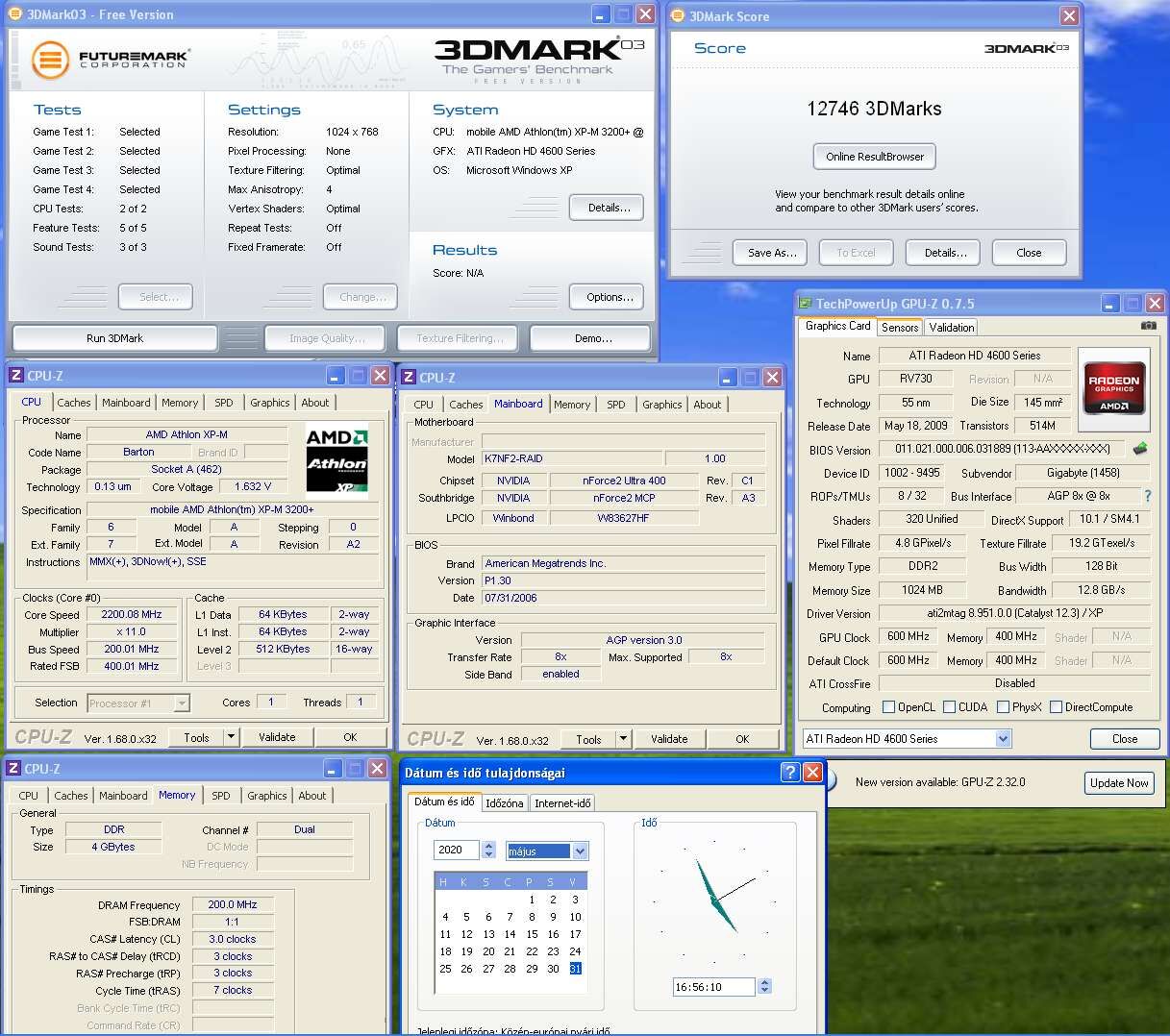Click Update Now button for GPU-Z
The height and width of the screenshot is (1036, 1170).
pyautogui.click(x=1119, y=782)
